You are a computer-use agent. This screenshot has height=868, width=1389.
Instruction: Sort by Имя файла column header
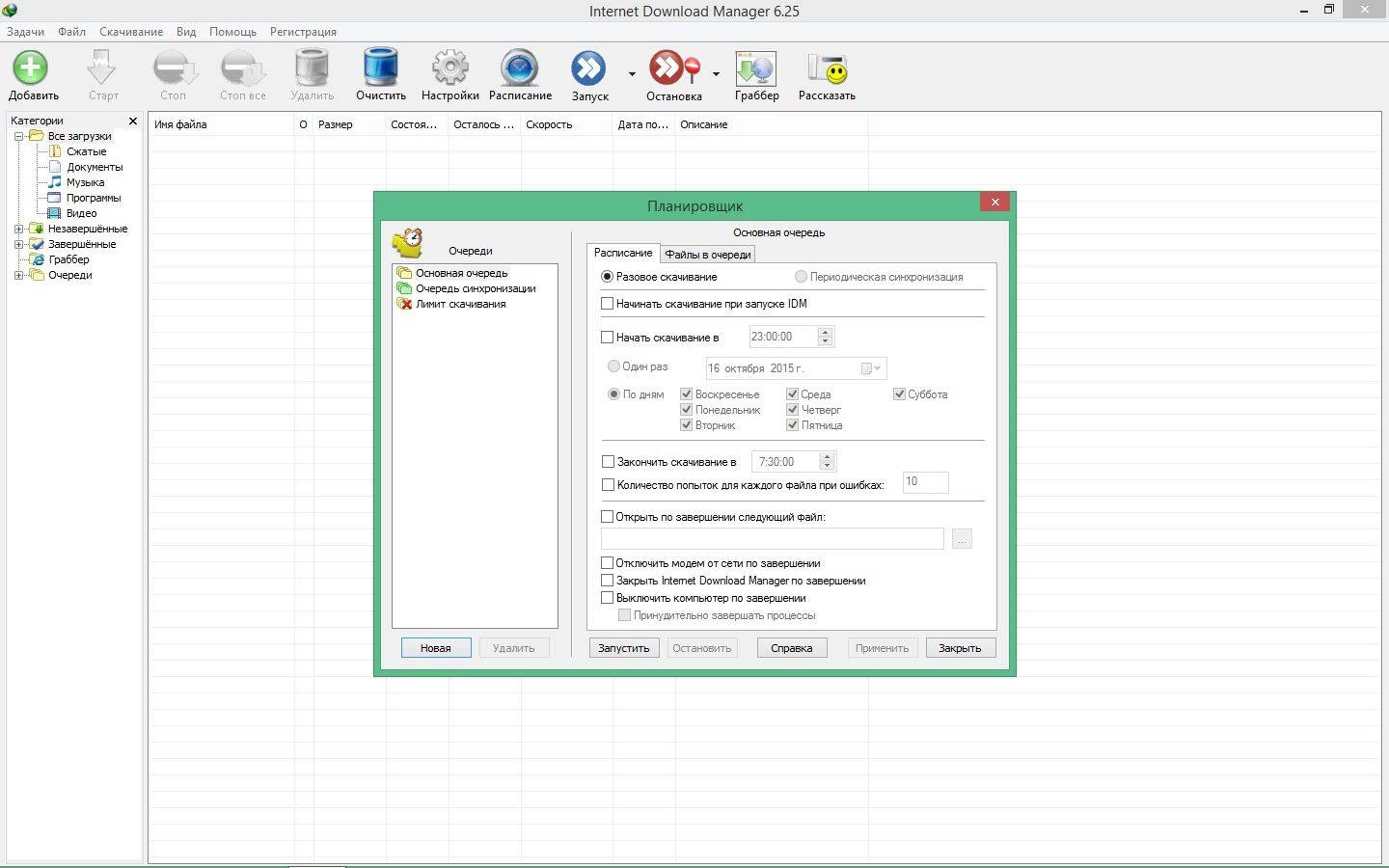[221, 124]
